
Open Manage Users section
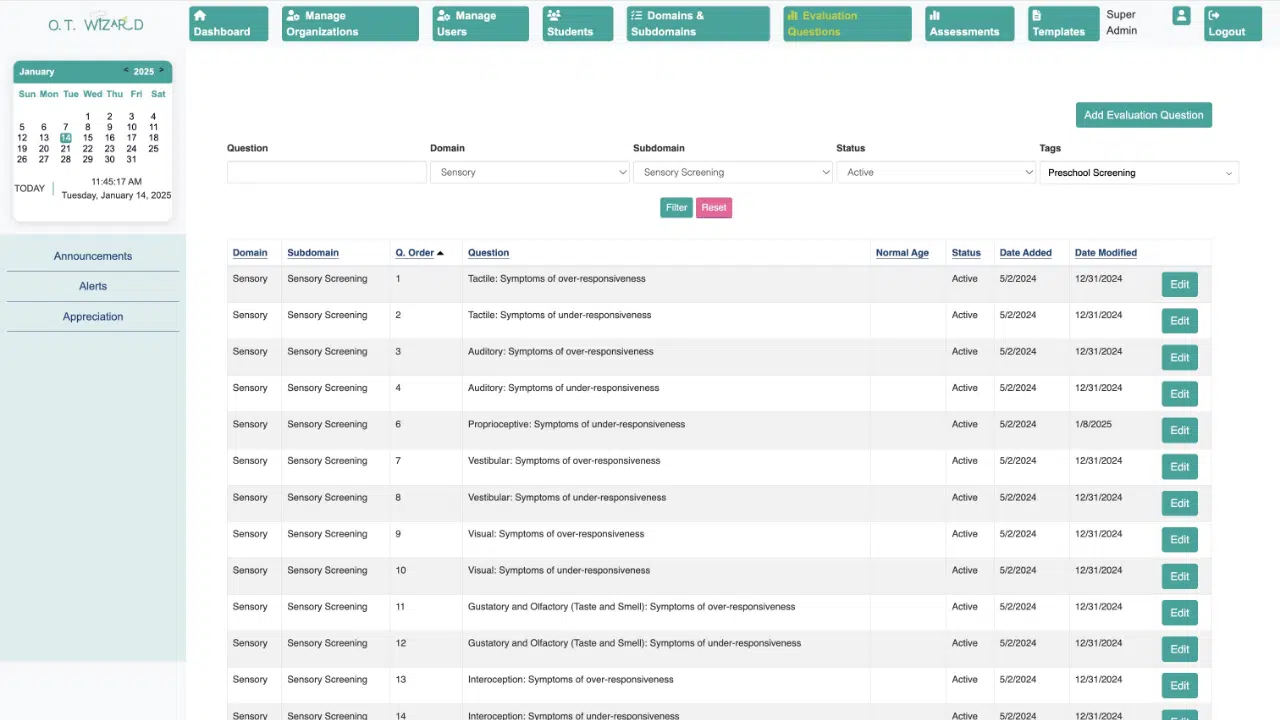pyautogui.click(x=480, y=24)
